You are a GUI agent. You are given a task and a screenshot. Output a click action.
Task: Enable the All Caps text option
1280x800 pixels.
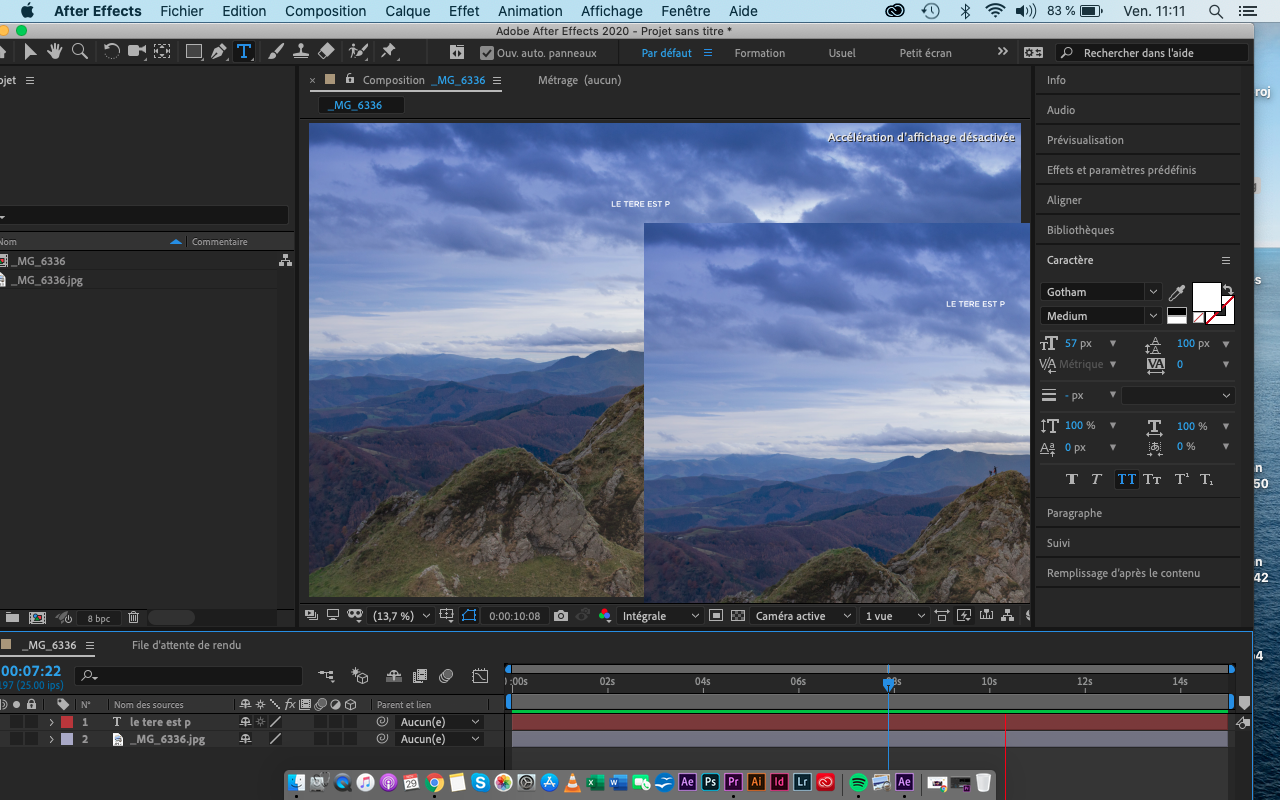1126,479
